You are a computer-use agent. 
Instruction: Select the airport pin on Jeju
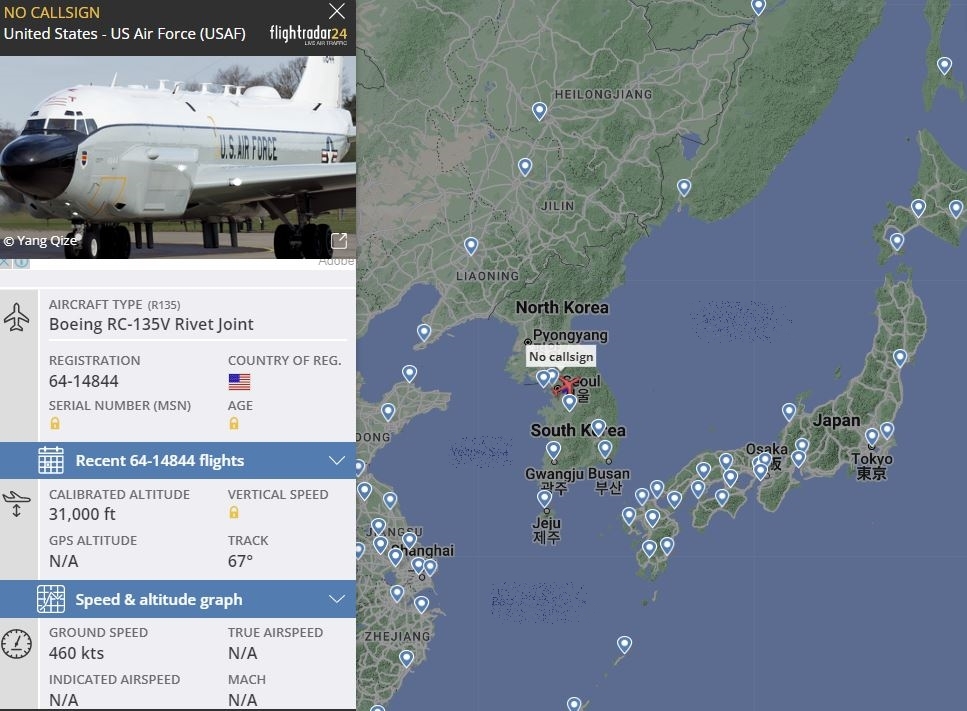pos(545,498)
